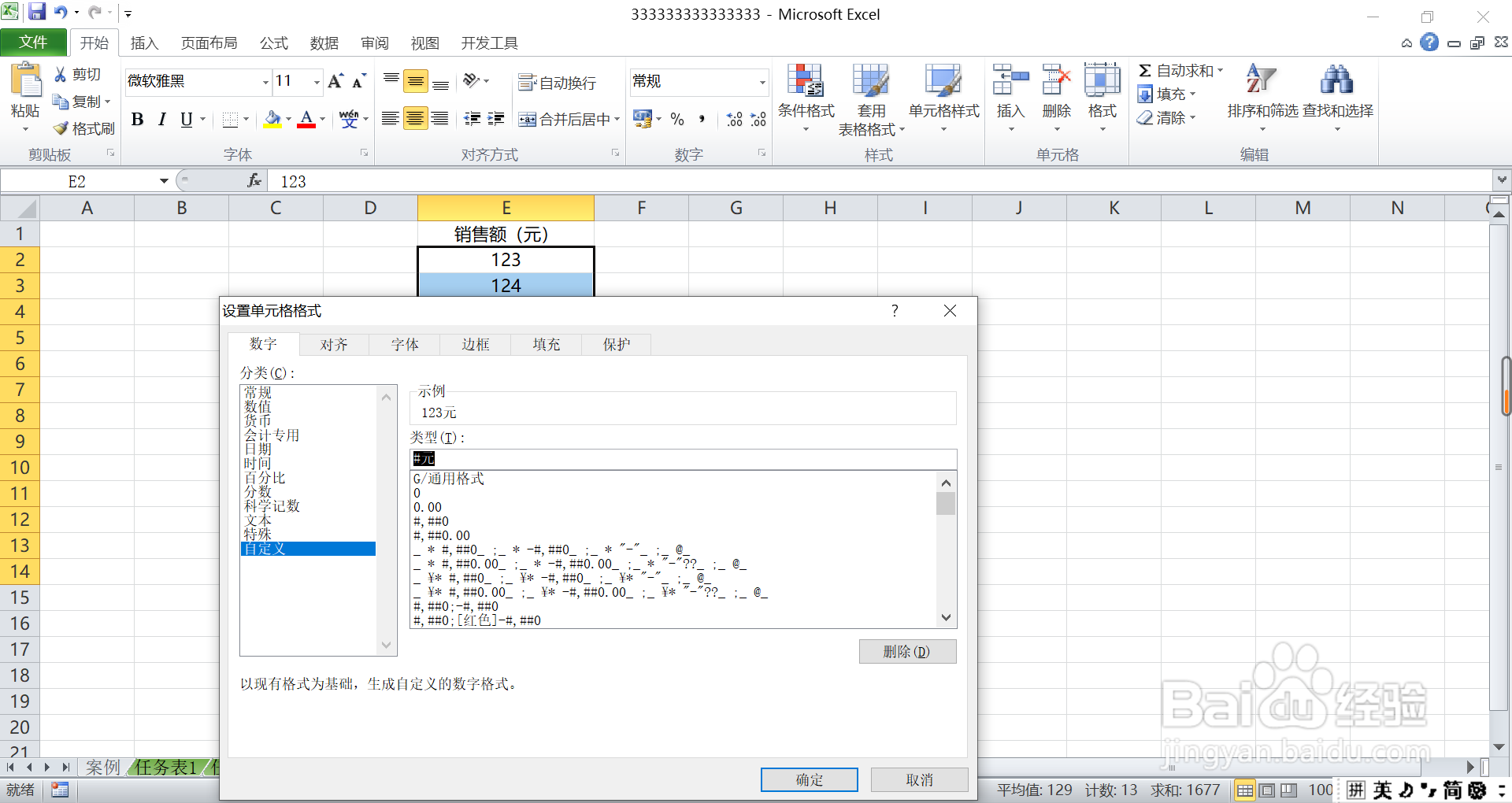Toggle middle vertical alignment

(x=415, y=81)
